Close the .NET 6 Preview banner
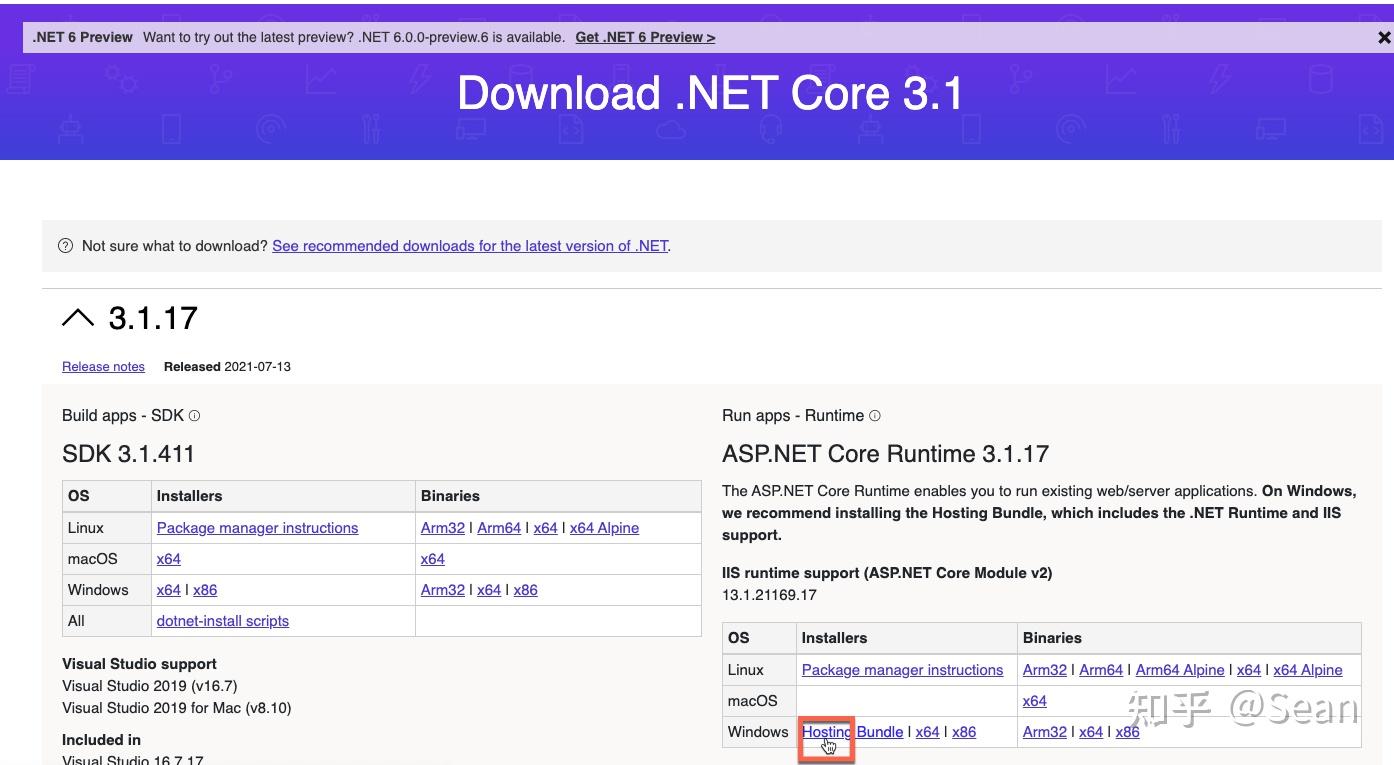This screenshot has width=1394, height=765. pos(1384,37)
